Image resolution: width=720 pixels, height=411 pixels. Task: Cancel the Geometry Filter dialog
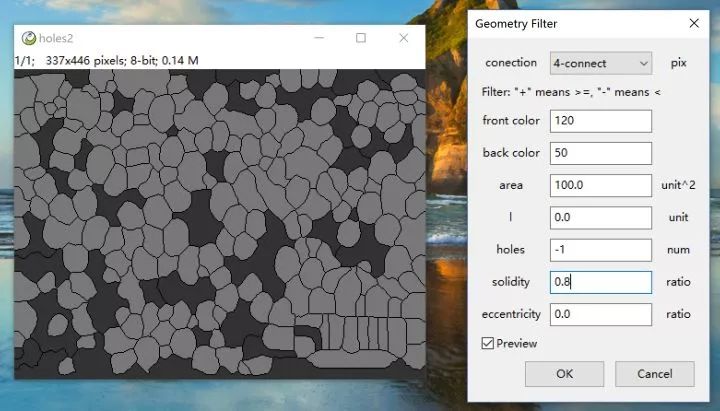(654, 374)
